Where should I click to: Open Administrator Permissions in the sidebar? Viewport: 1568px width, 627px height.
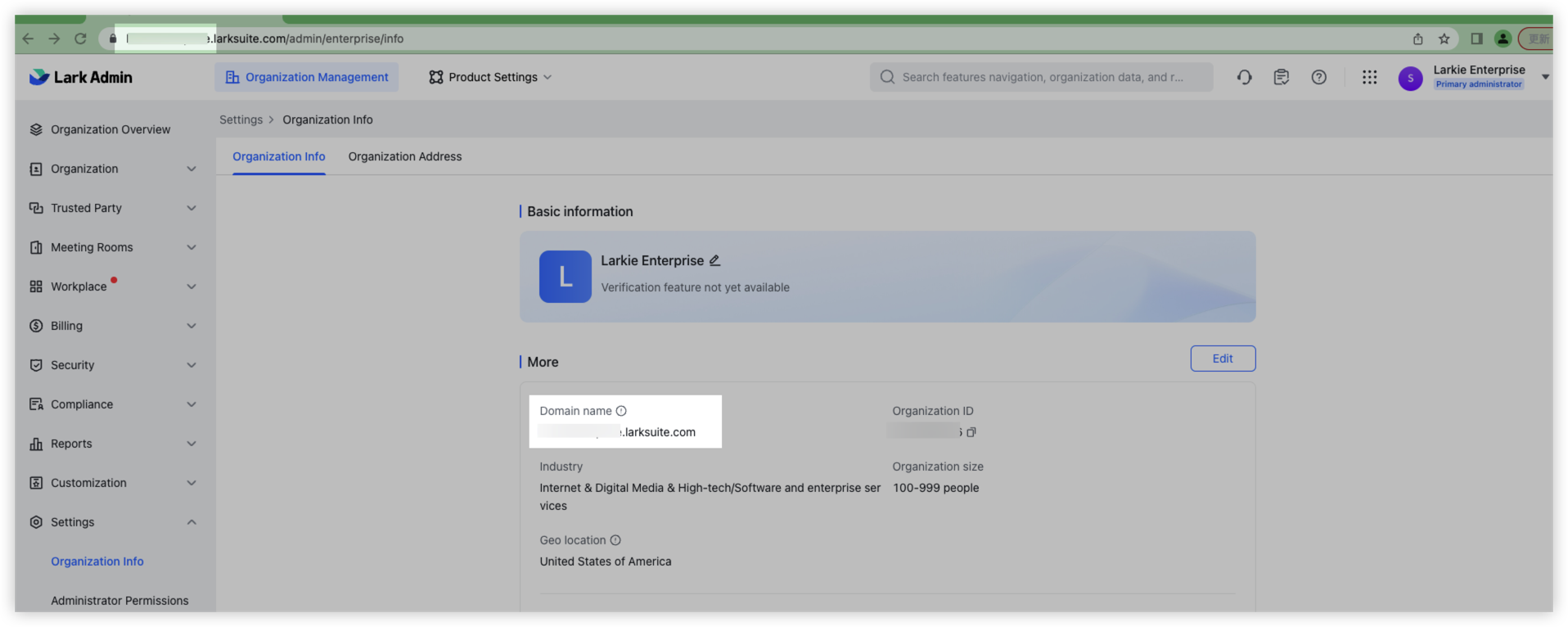click(x=119, y=600)
